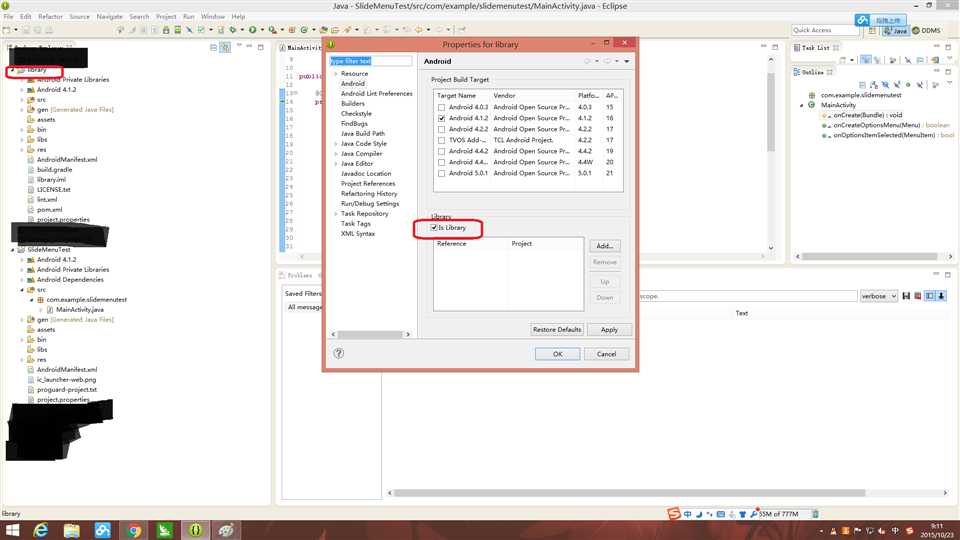Click the Open Perspective icon

click(x=872, y=30)
